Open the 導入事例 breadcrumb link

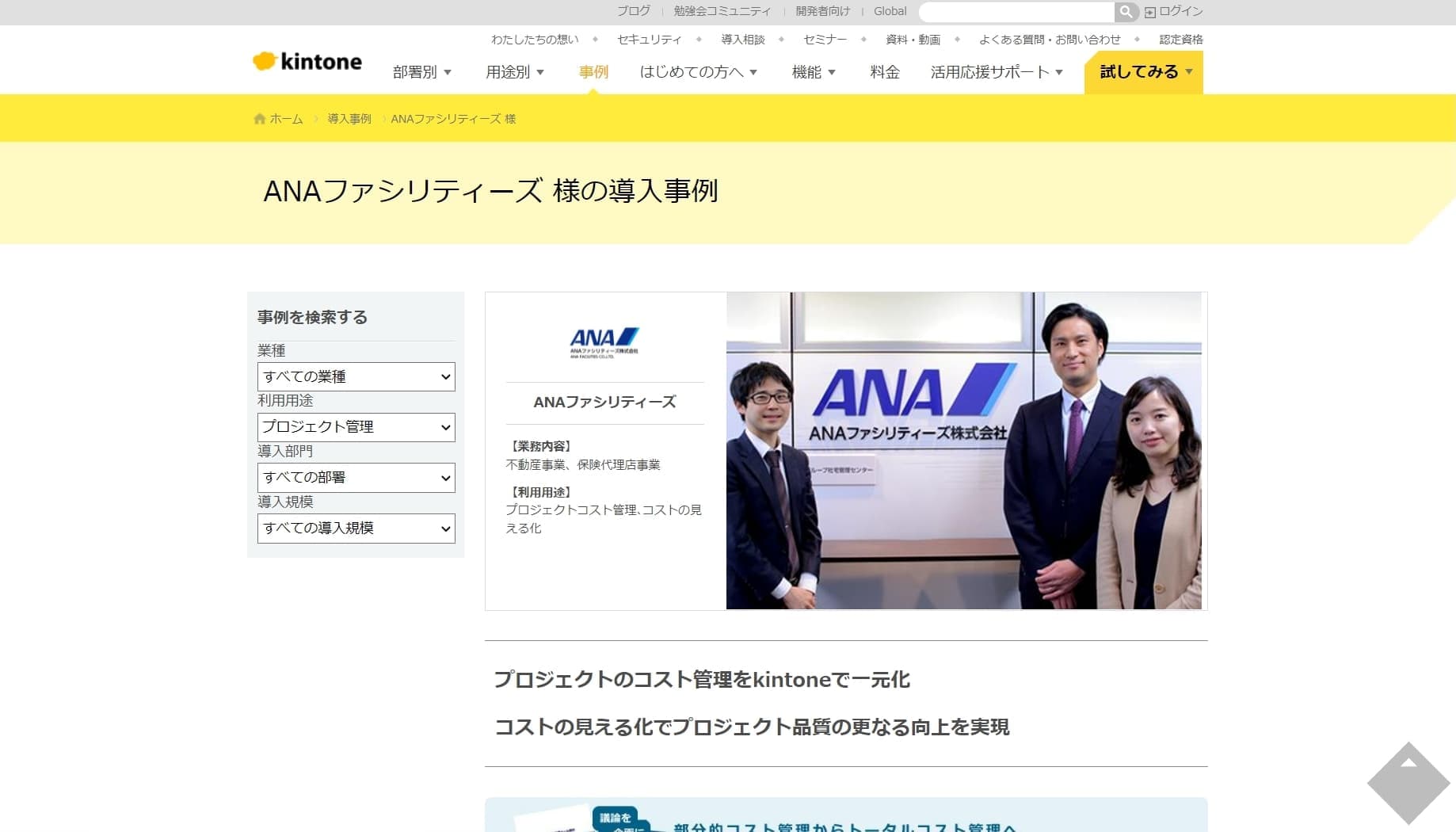(349, 119)
